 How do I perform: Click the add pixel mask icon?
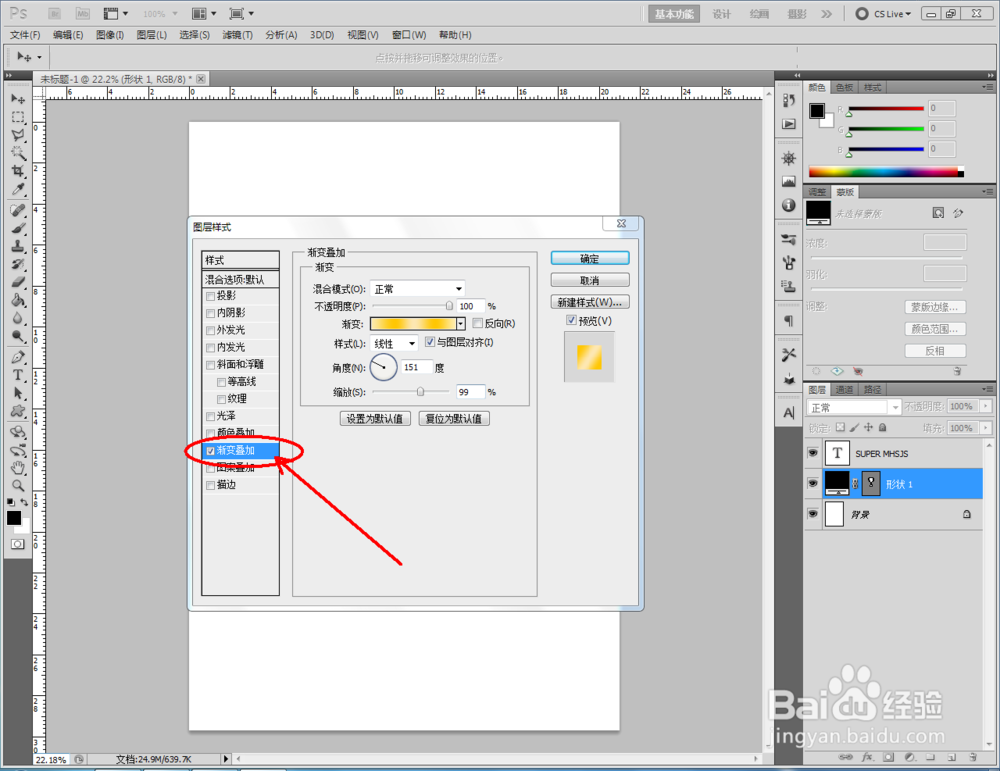888,757
